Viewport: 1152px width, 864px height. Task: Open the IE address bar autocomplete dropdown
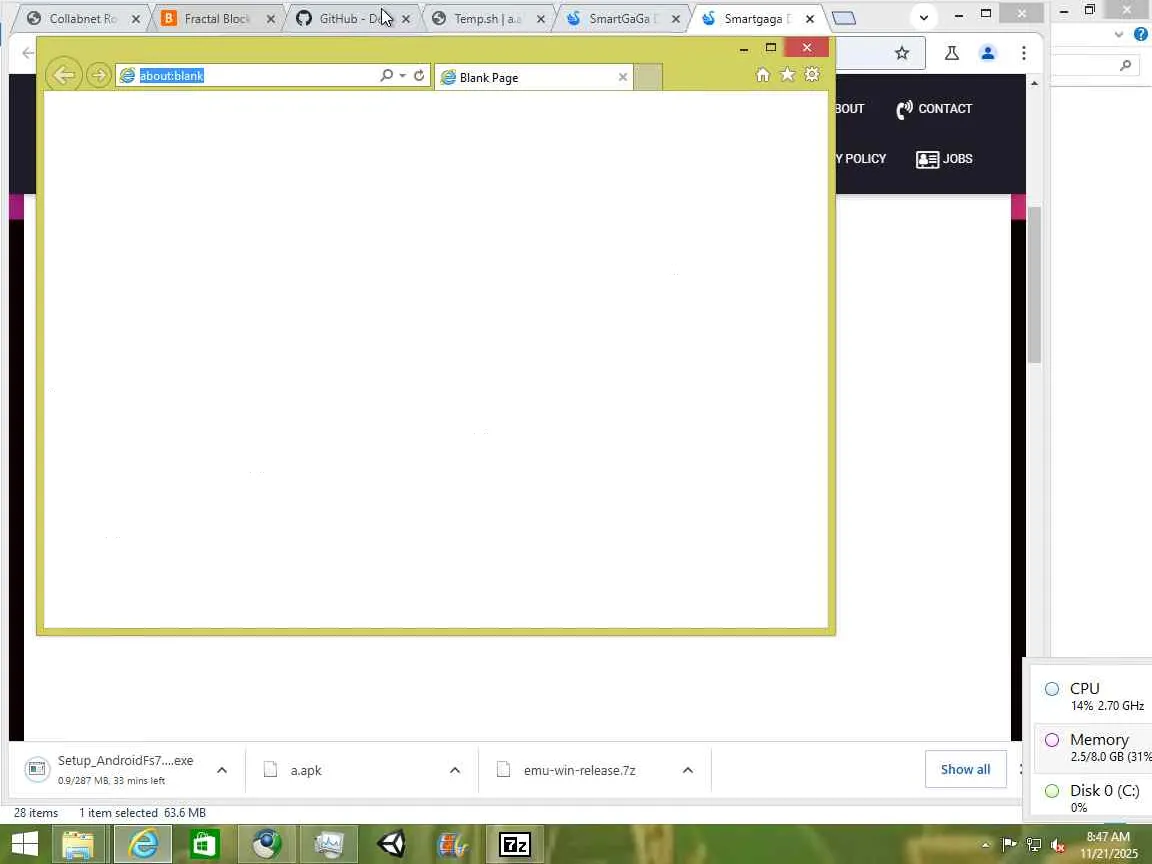point(403,76)
